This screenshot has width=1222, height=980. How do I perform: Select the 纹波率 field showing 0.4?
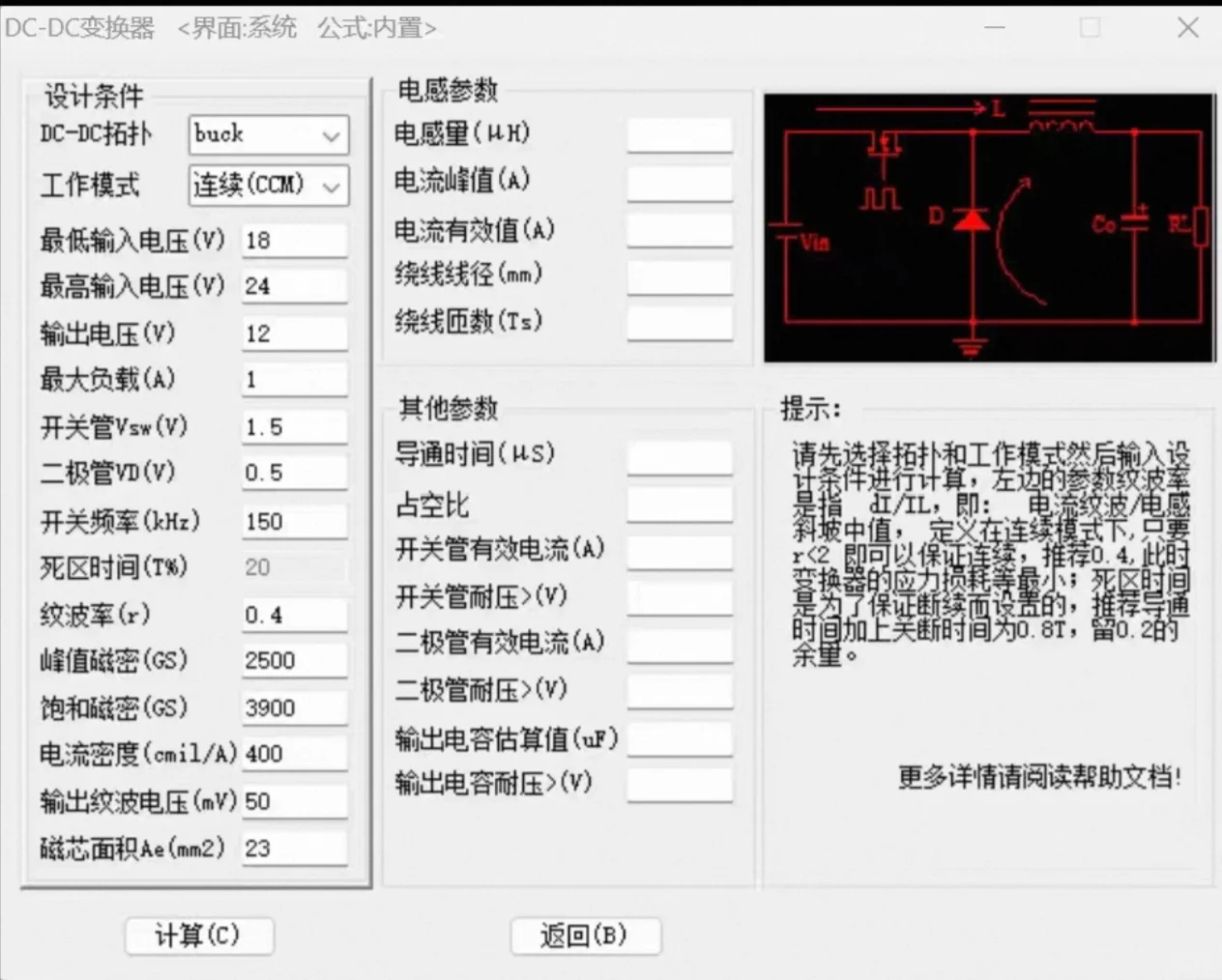[x=294, y=614]
